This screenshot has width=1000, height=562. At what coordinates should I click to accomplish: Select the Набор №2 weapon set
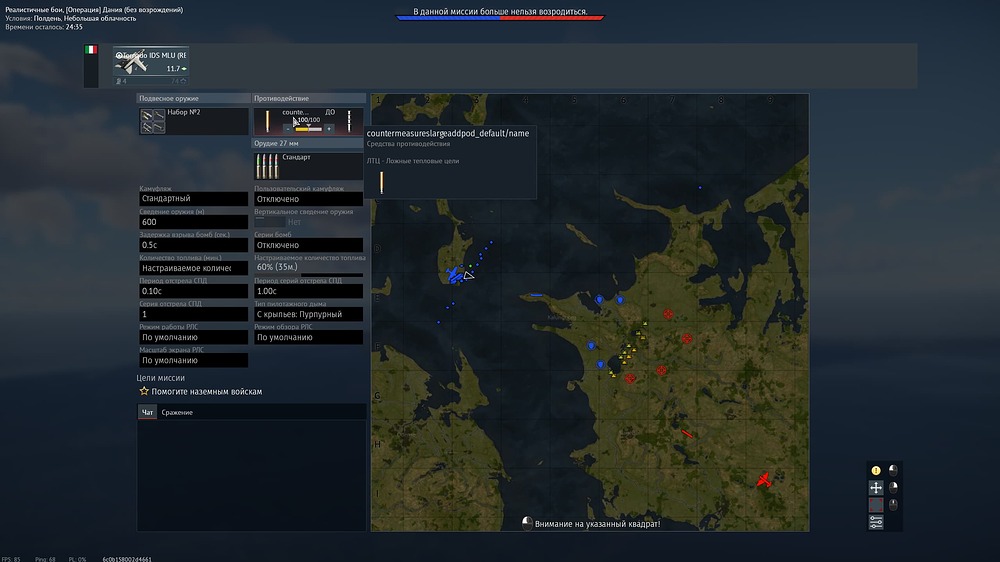(x=193, y=121)
